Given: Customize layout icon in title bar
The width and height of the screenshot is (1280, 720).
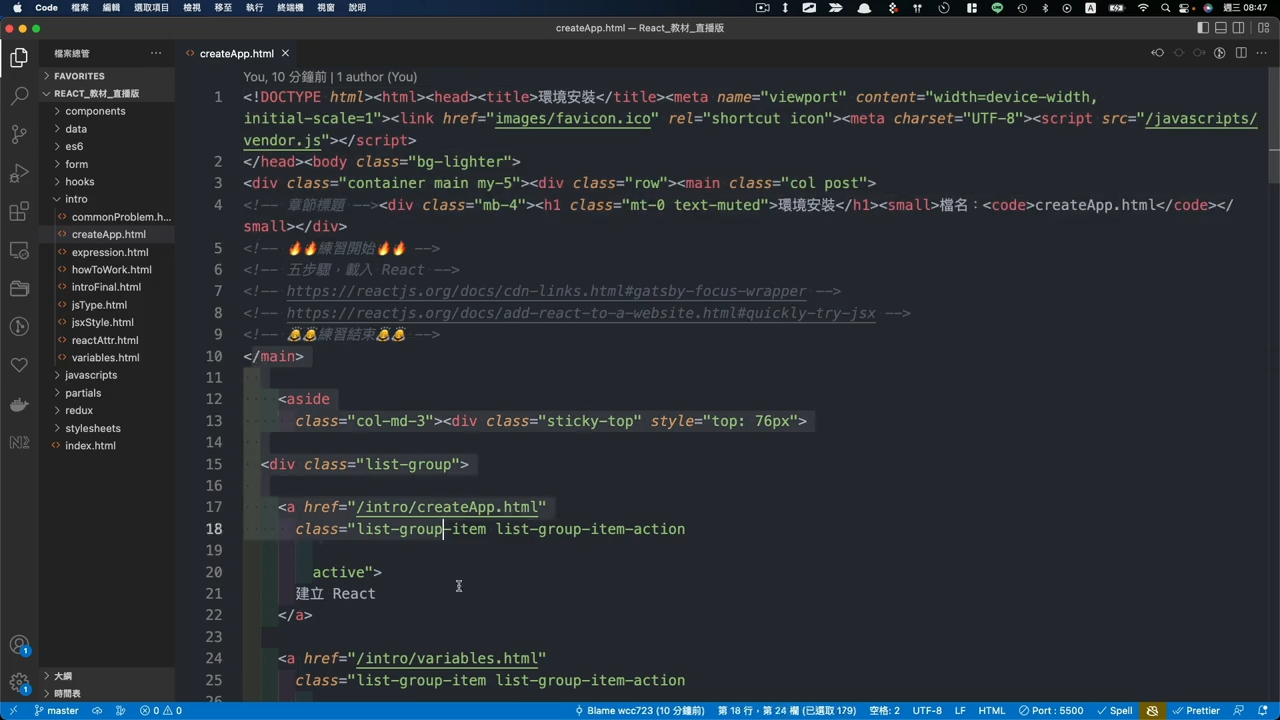Looking at the screenshot, I should [x=1263, y=28].
